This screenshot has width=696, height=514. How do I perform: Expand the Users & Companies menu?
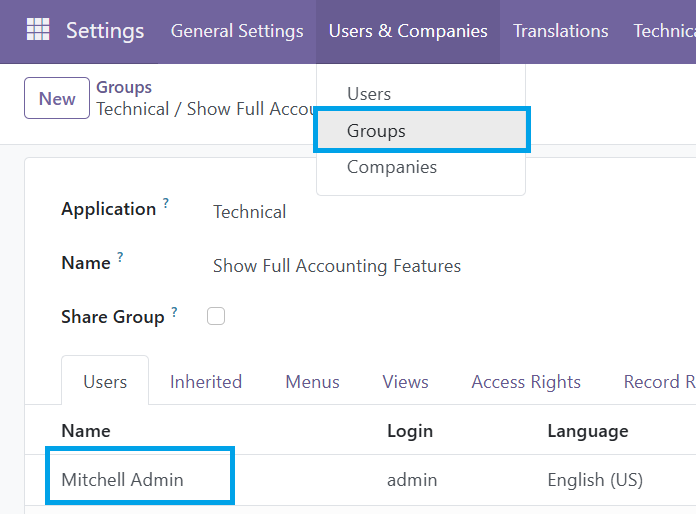(408, 32)
